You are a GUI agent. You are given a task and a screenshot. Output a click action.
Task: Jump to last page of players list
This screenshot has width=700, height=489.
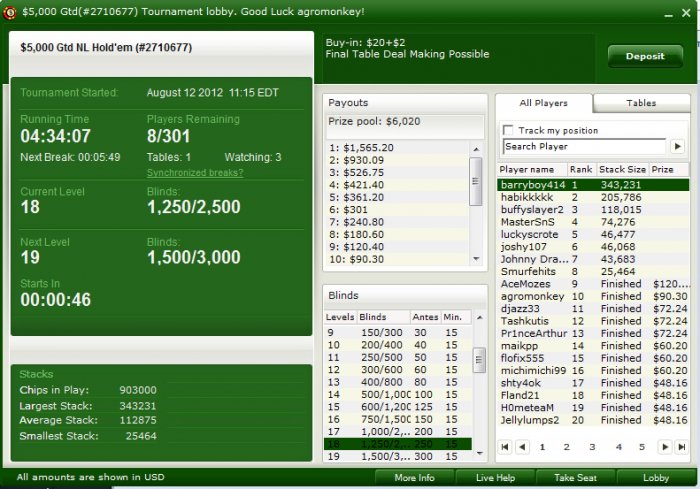682,447
